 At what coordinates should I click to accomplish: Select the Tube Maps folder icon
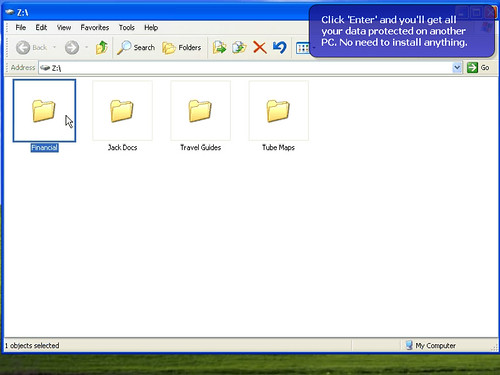tap(278, 111)
